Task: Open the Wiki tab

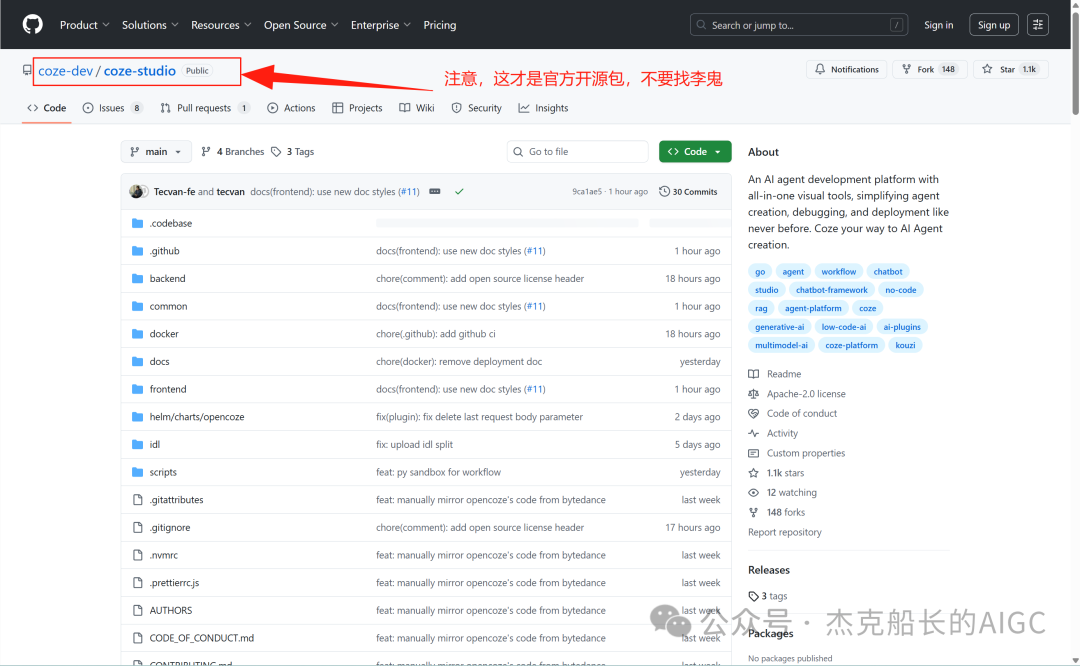Action: coord(417,108)
